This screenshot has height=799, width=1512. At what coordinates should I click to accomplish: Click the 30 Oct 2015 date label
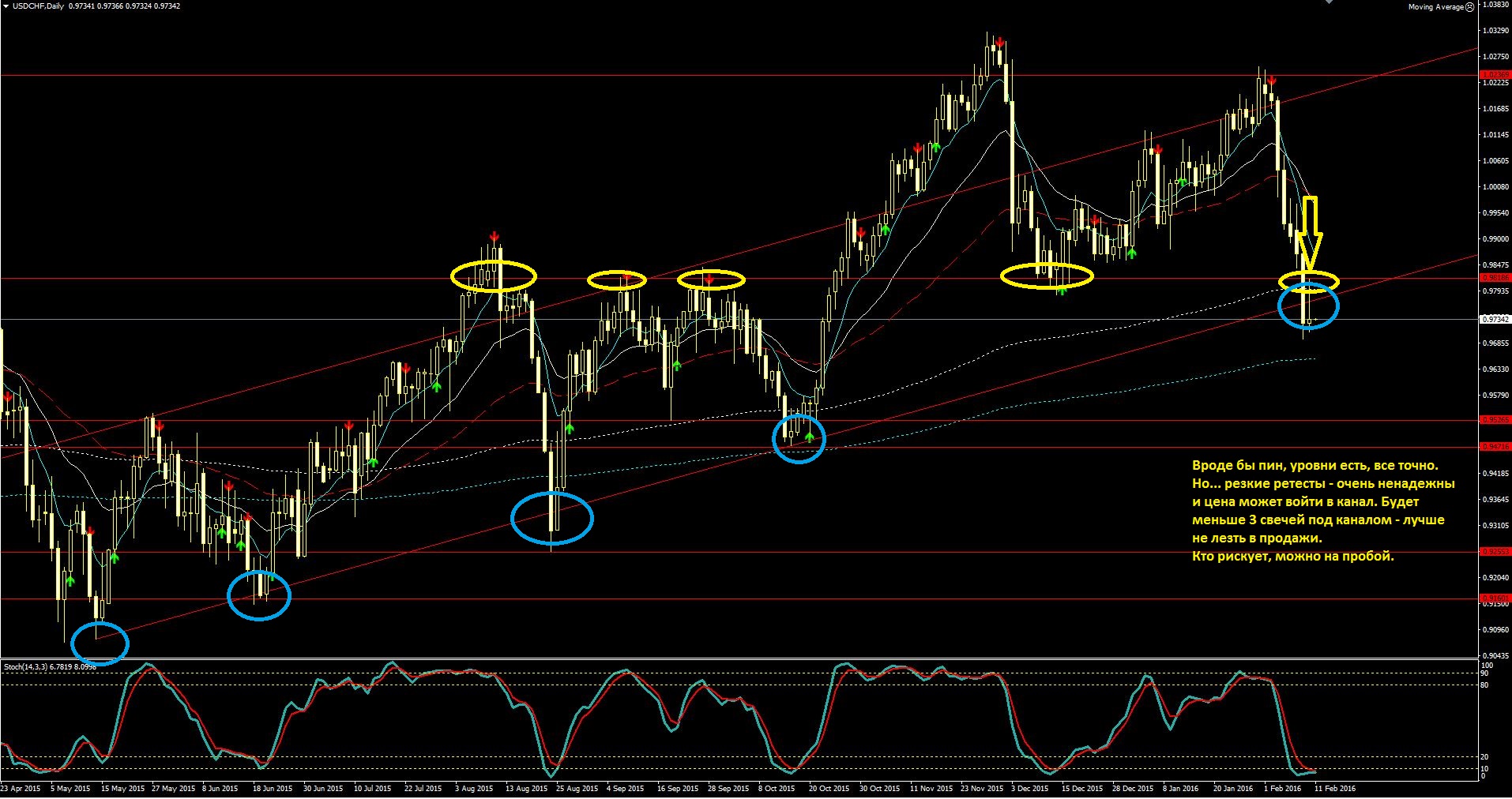click(x=880, y=789)
